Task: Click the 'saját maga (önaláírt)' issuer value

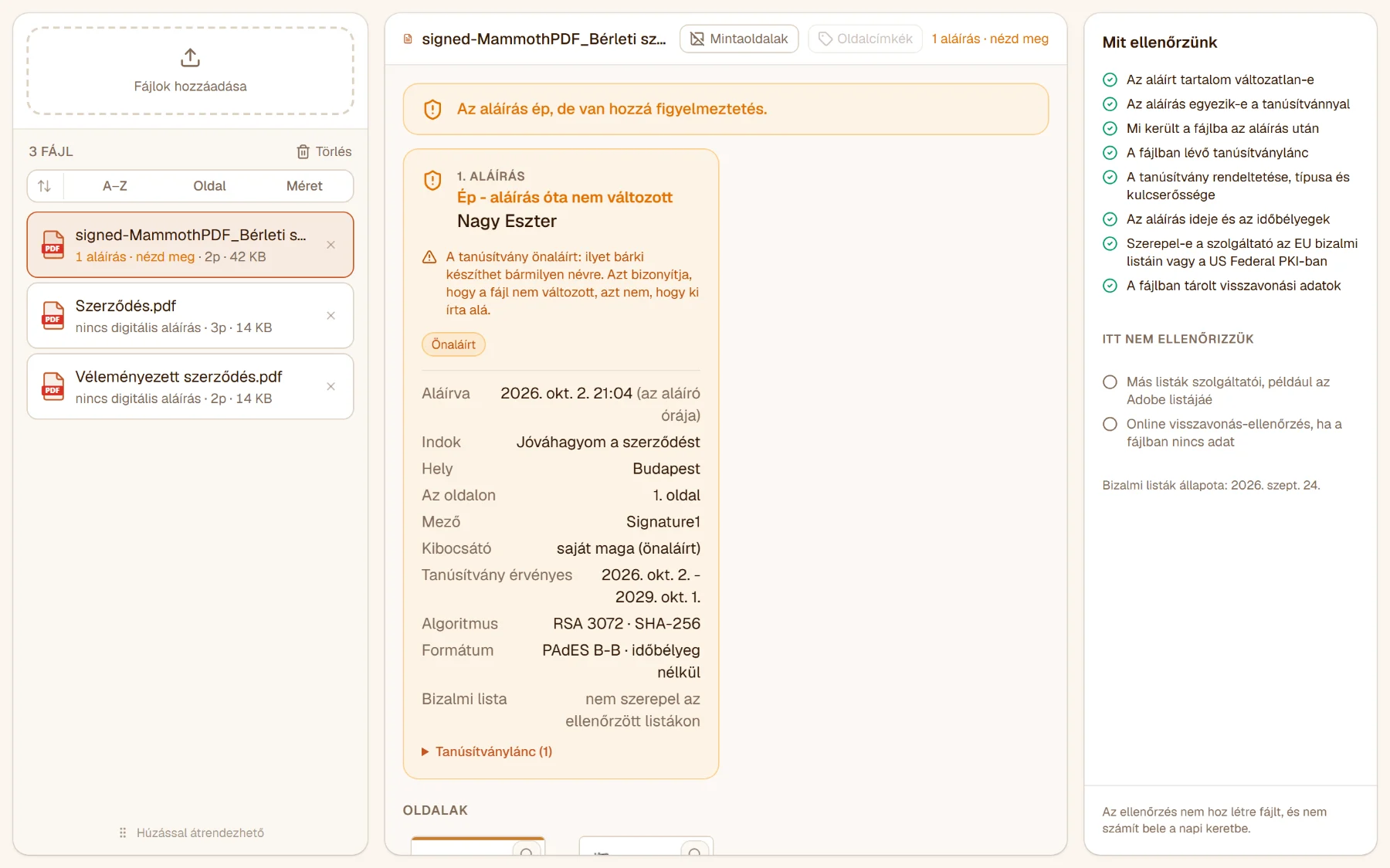Action: point(629,548)
